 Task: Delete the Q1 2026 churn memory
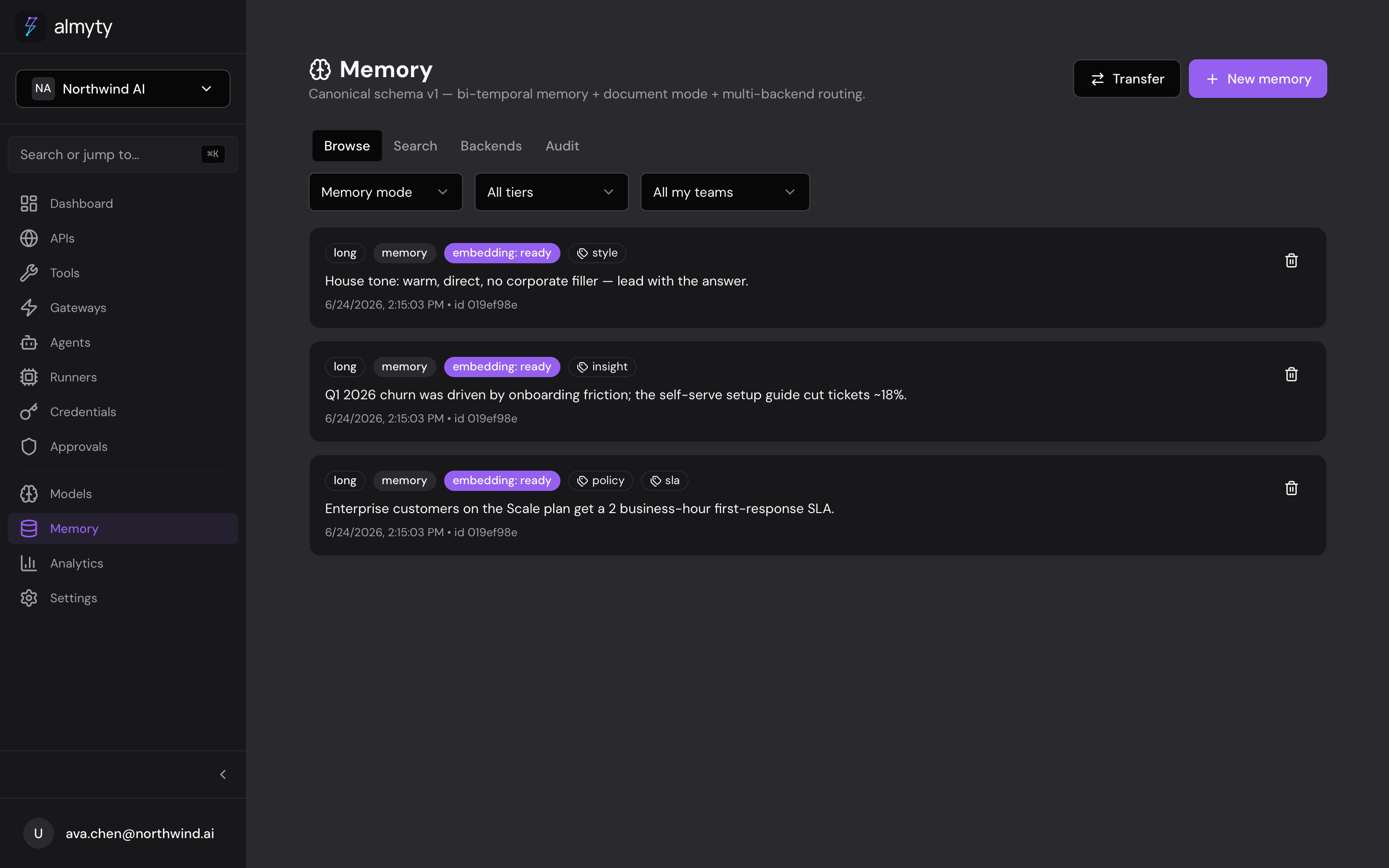pyautogui.click(x=1292, y=374)
